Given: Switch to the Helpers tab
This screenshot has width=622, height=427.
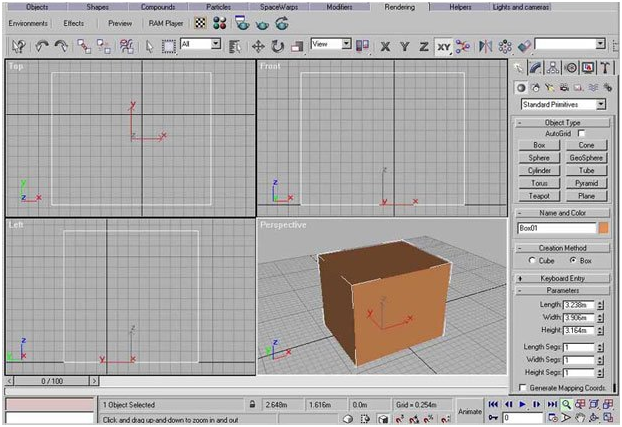Looking at the screenshot, I should coord(461,7).
